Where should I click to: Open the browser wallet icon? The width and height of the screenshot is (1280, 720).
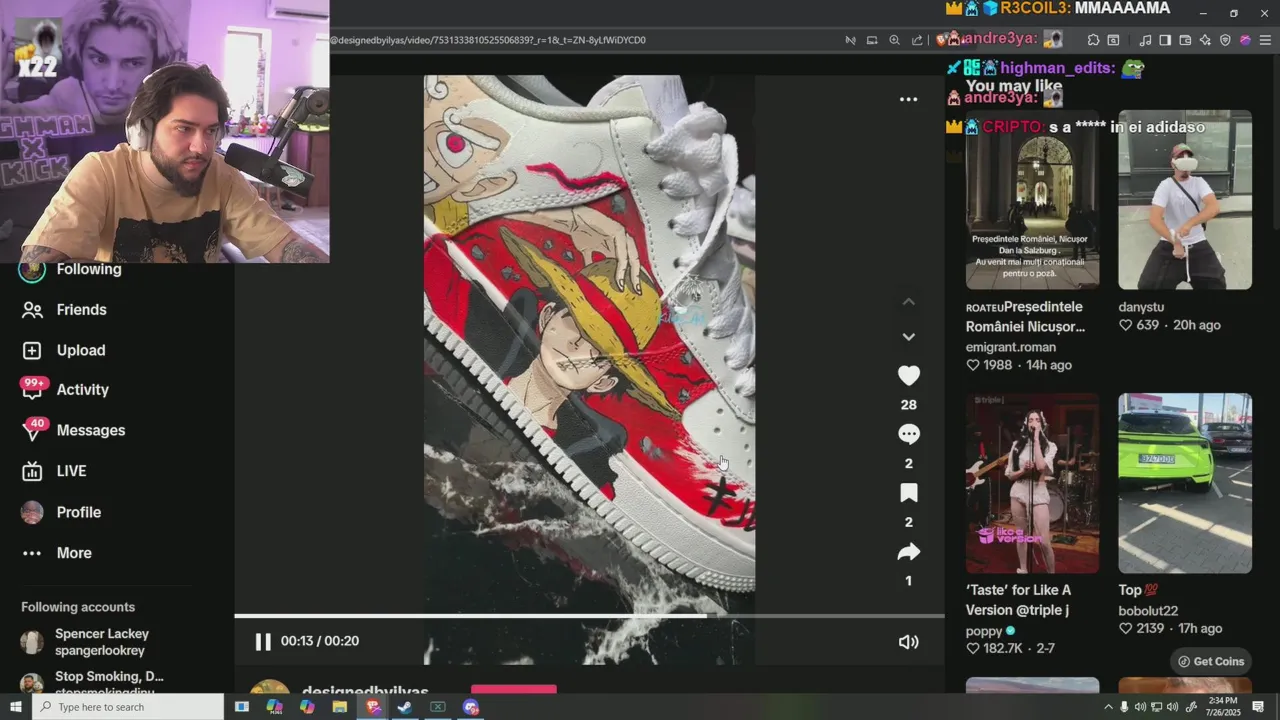[1185, 40]
